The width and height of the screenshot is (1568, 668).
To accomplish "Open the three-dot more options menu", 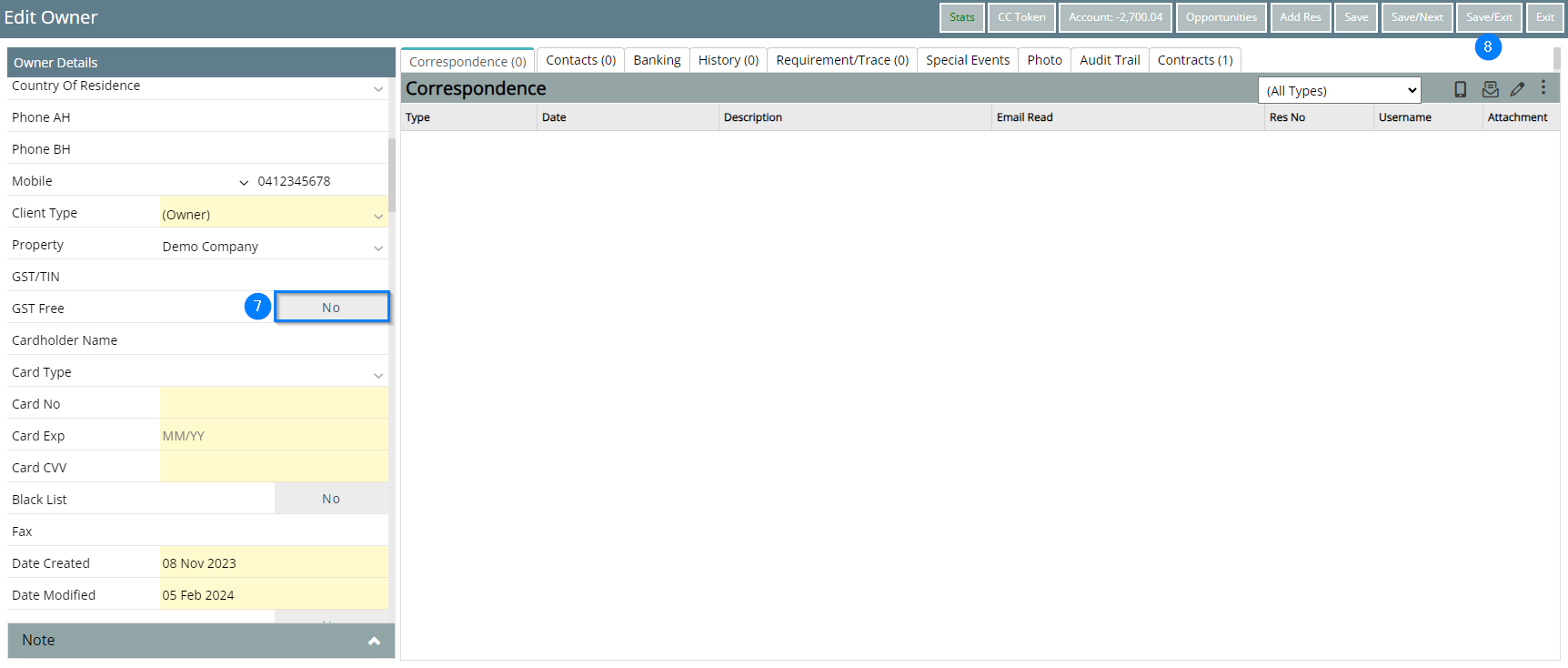I will (1543, 87).
